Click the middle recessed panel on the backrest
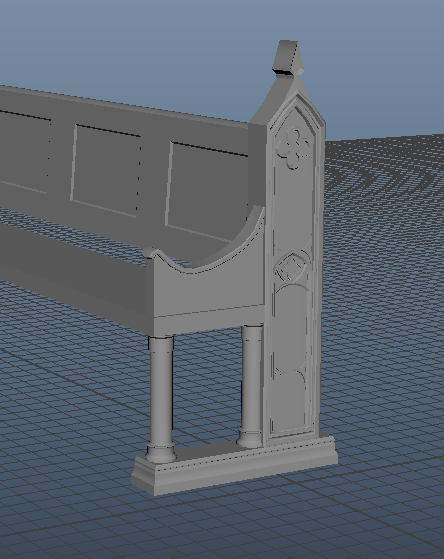Viewport: 444px width, 559px height. pyautogui.click(x=106, y=170)
